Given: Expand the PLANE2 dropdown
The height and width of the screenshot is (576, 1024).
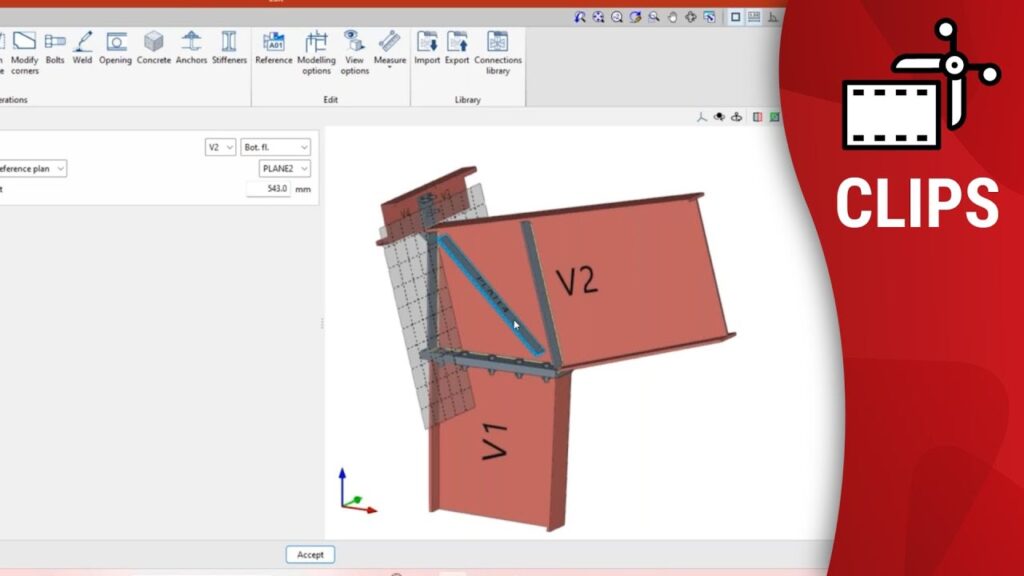Looking at the screenshot, I should tap(285, 169).
